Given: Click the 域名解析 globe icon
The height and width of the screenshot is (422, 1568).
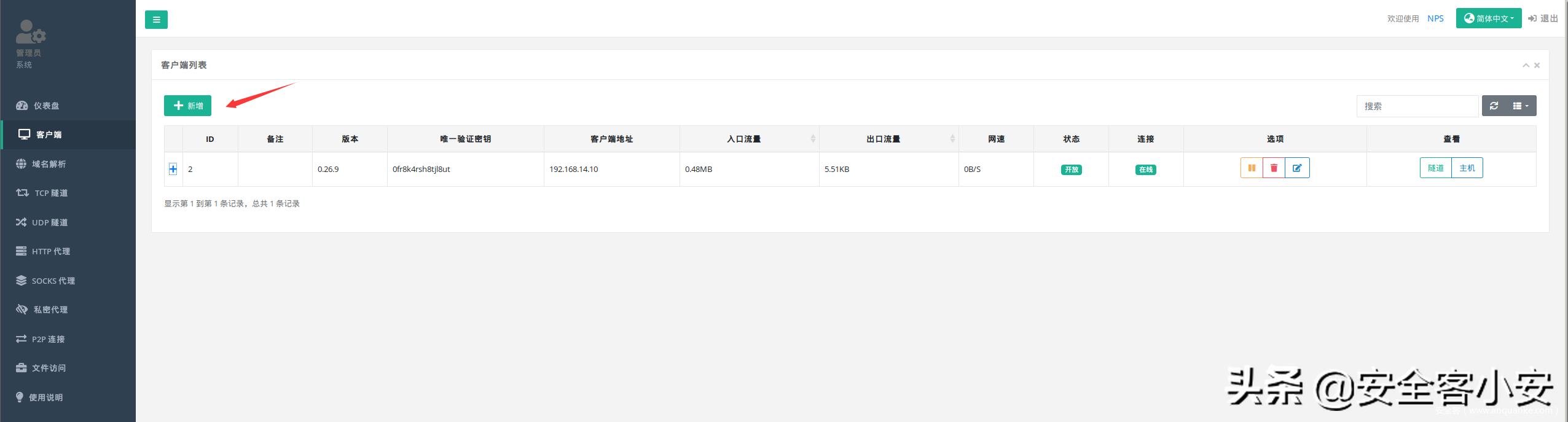Looking at the screenshot, I should [21, 164].
